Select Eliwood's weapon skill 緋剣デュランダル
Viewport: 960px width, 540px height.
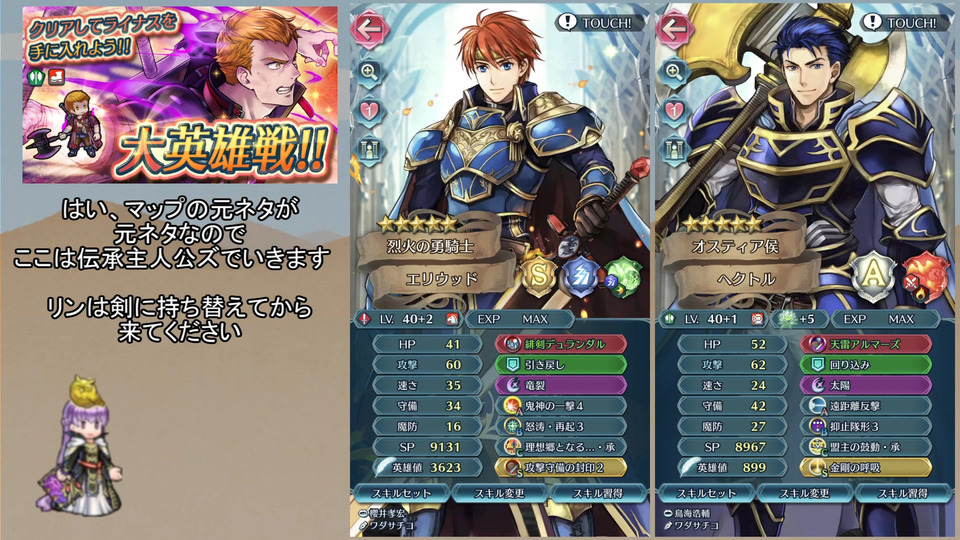(x=561, y=344)
